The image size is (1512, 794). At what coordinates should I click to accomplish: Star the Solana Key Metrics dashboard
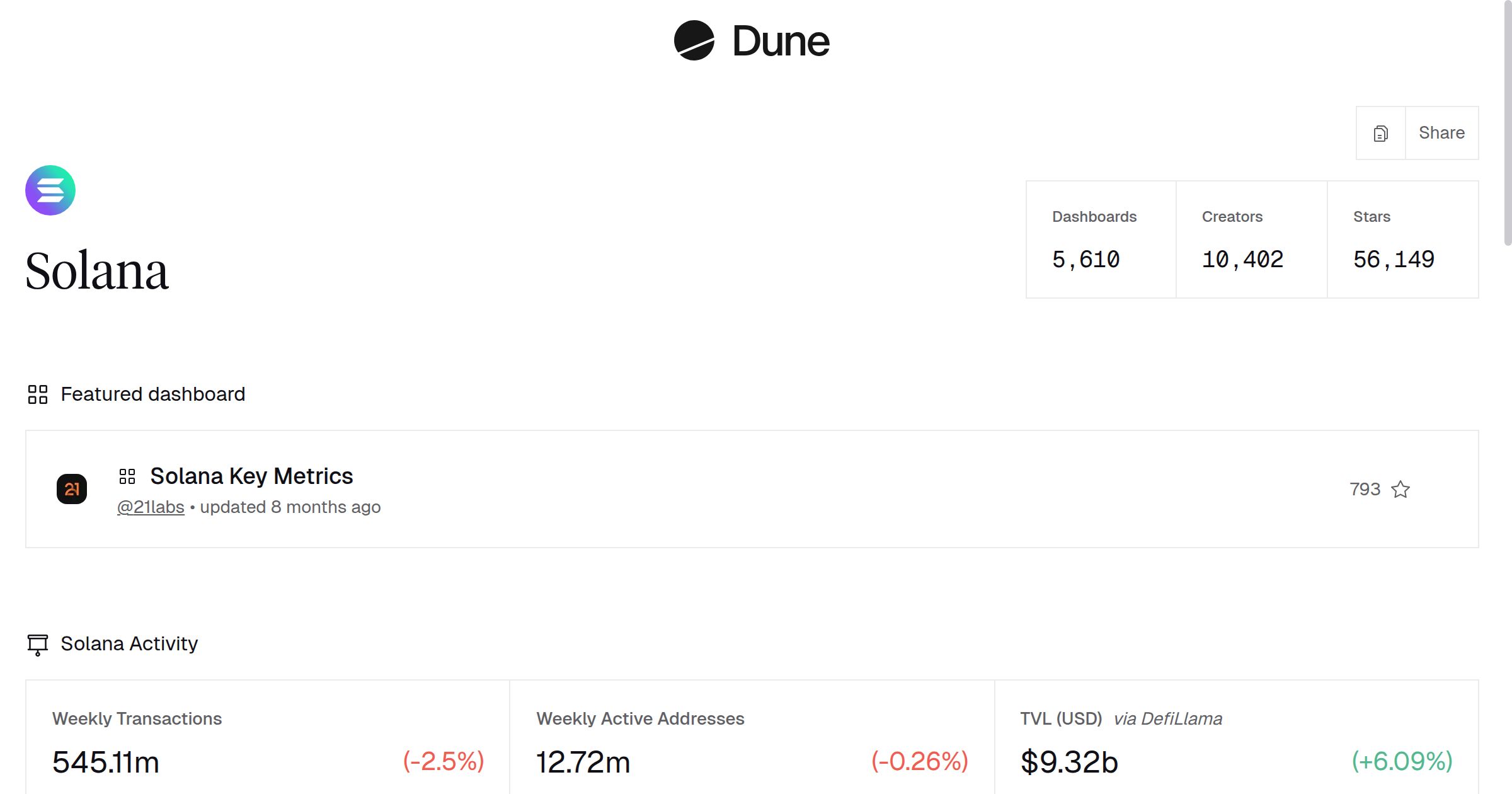click(1400, 490)
